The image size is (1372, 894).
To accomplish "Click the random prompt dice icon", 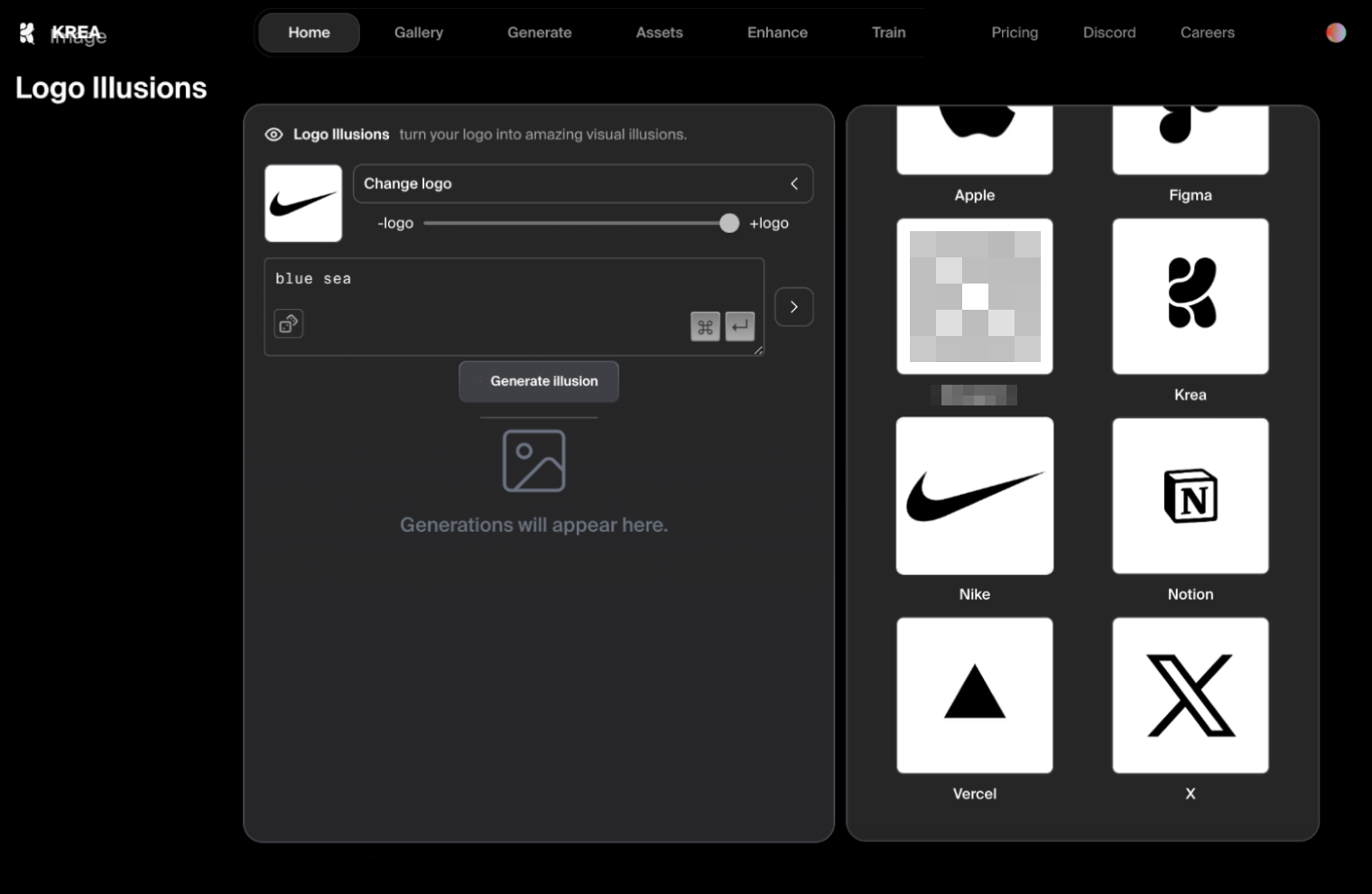I will (289, 323).
